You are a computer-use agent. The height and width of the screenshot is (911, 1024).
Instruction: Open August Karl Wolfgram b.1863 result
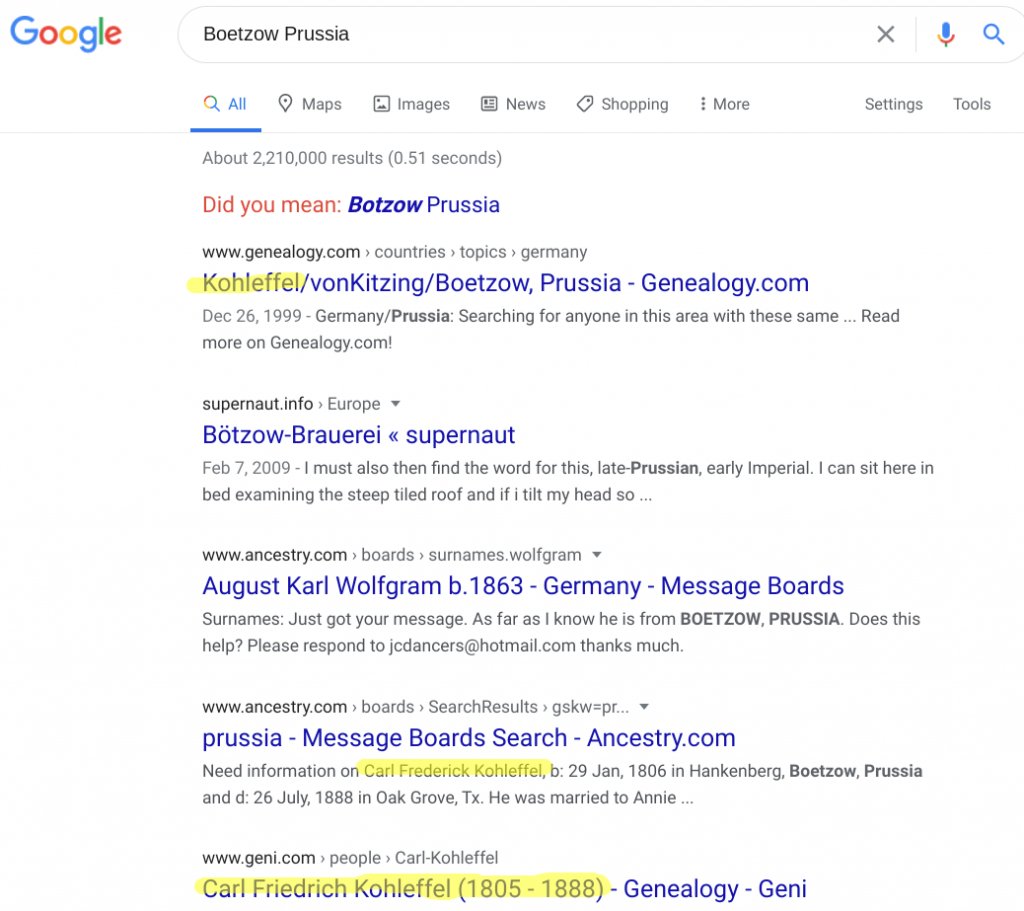coord(523,586)
